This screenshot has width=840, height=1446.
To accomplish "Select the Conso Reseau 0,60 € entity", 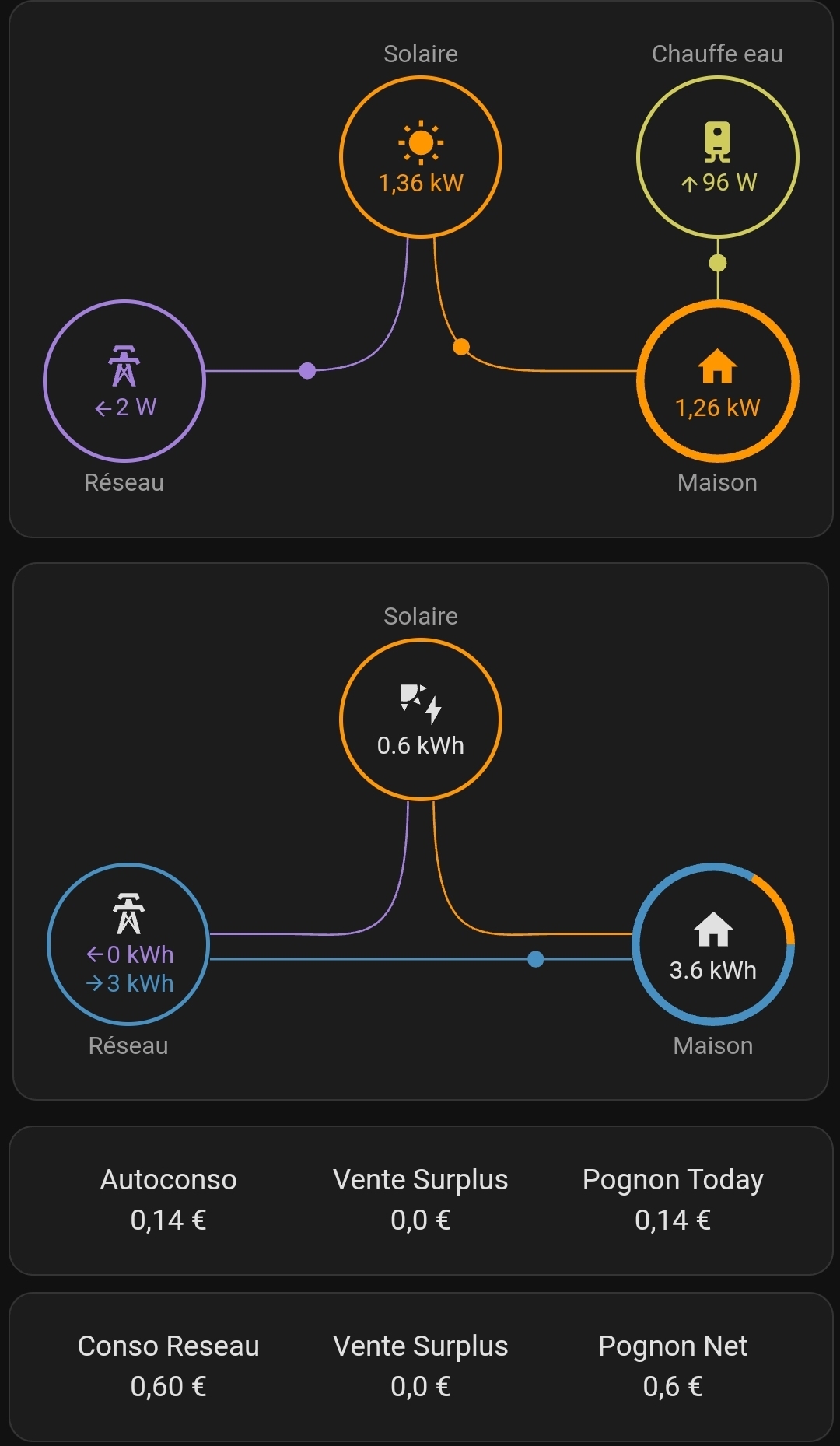I will pyautogui.click(x=168, y=1366).
